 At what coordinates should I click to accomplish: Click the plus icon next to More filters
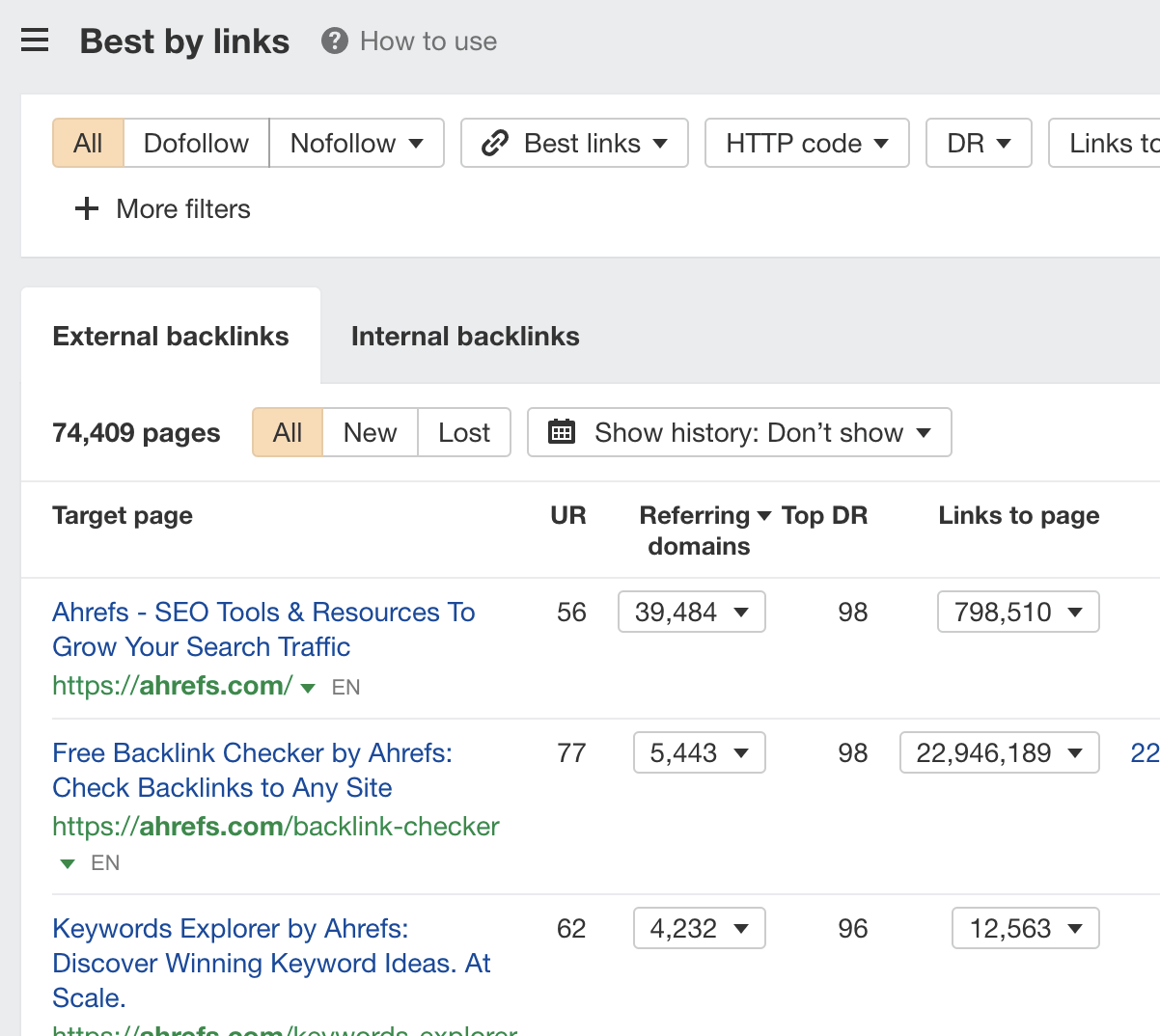click(x=87, y=208)
